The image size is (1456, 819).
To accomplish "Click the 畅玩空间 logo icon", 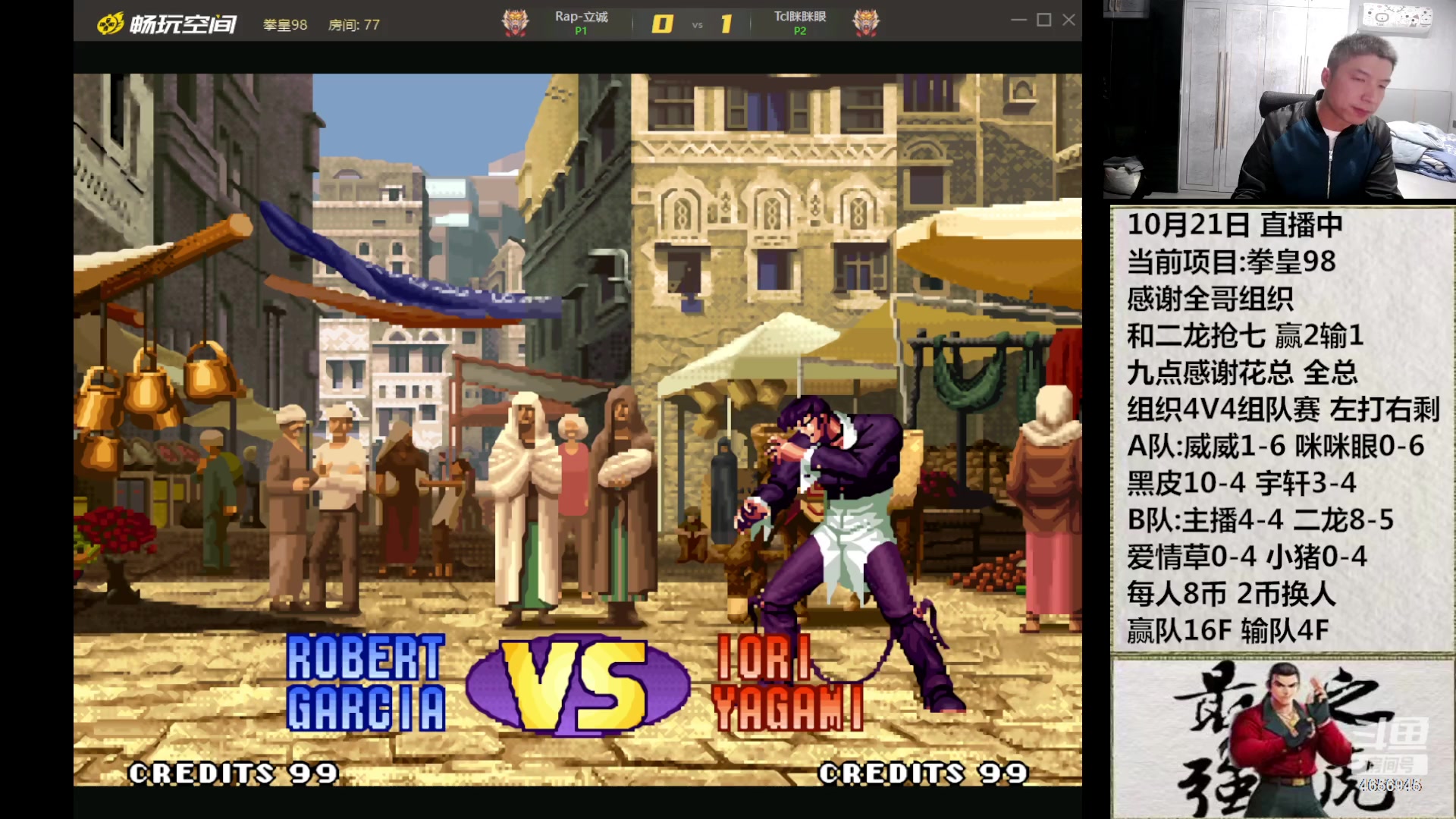I will (110, 24).
